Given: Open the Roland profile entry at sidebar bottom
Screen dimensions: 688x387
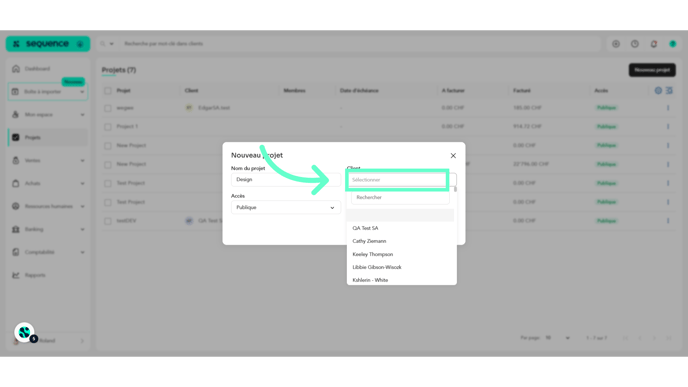Looking at the screenshot, I should coord(47,340).
